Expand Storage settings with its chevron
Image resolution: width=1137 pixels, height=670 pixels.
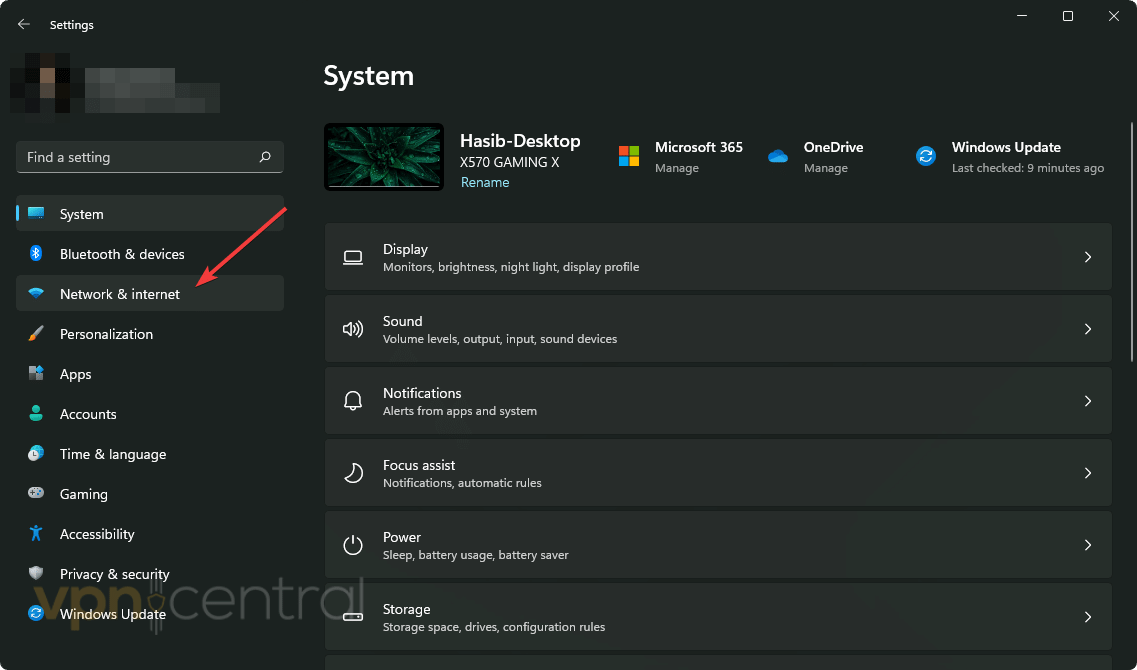coord(1087,617)
